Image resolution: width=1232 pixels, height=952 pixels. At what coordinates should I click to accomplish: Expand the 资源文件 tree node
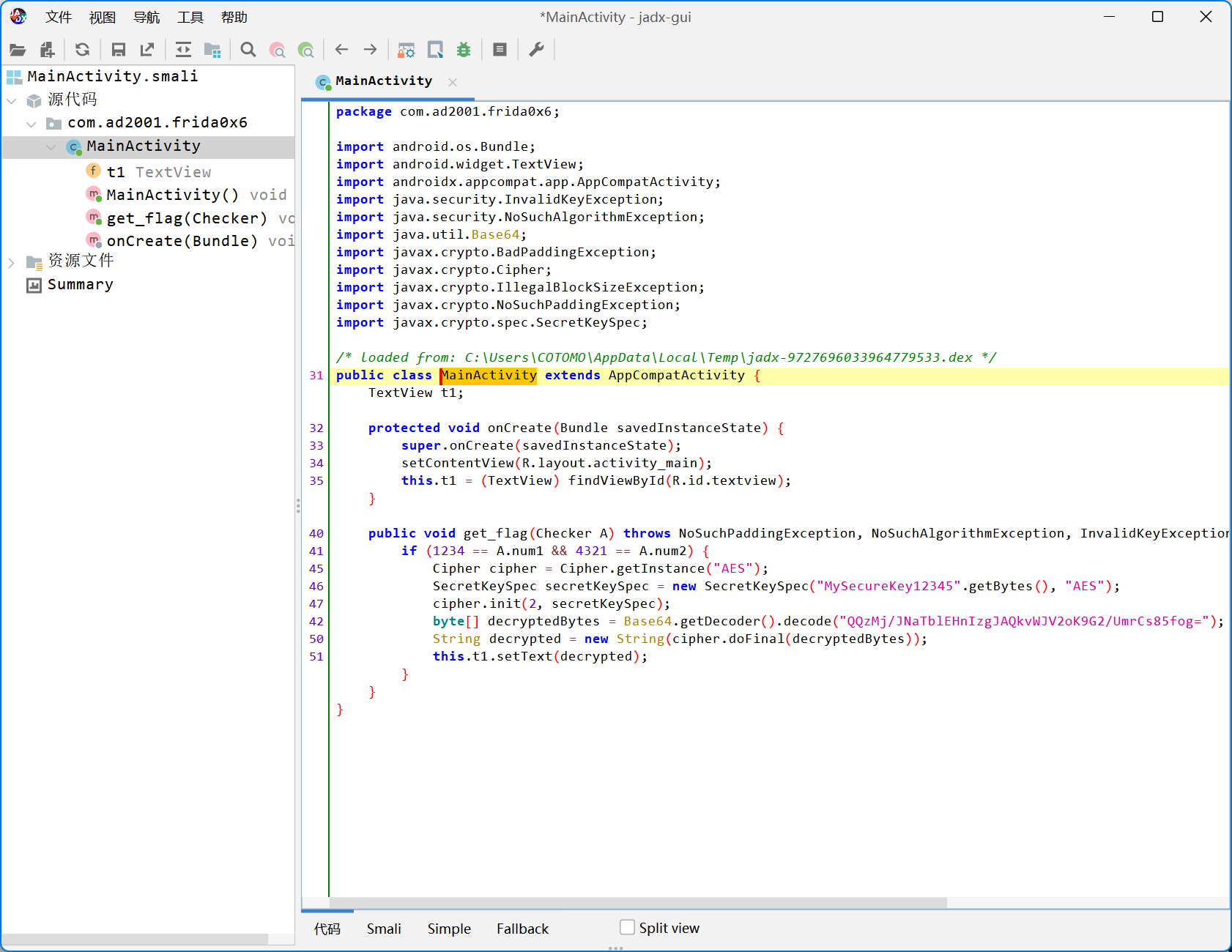pyautogui.click(x=12, y=262)
